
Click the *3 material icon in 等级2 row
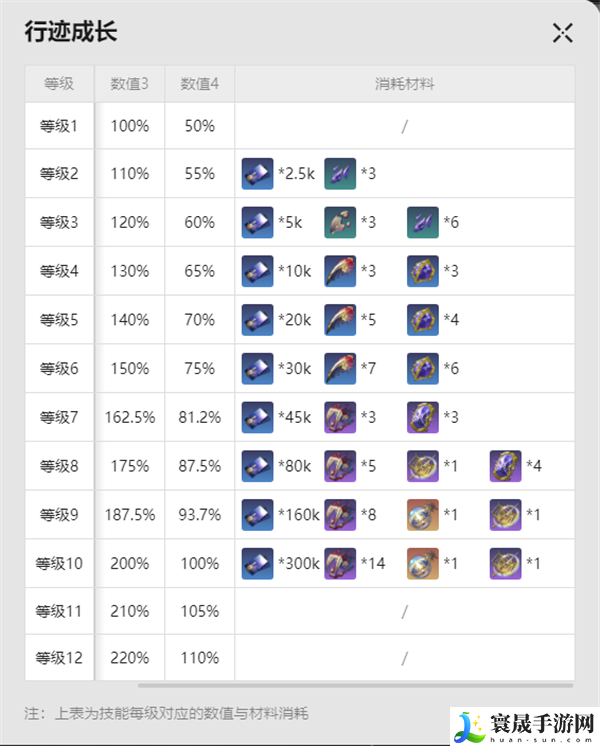point(340,174)
